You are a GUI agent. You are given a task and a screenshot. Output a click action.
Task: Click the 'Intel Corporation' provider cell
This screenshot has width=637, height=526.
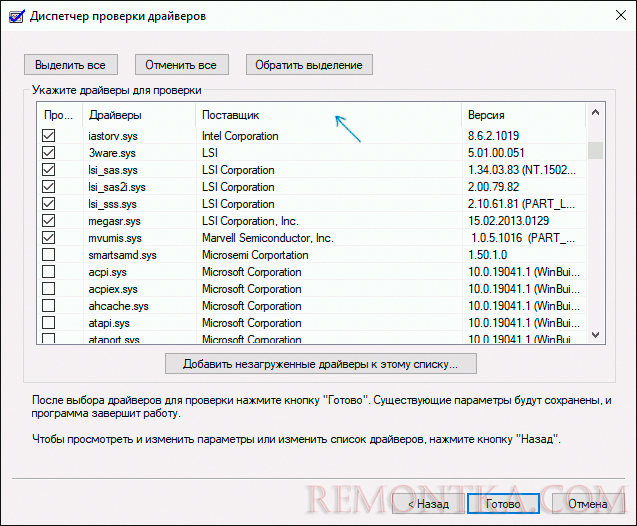point(240,136)
